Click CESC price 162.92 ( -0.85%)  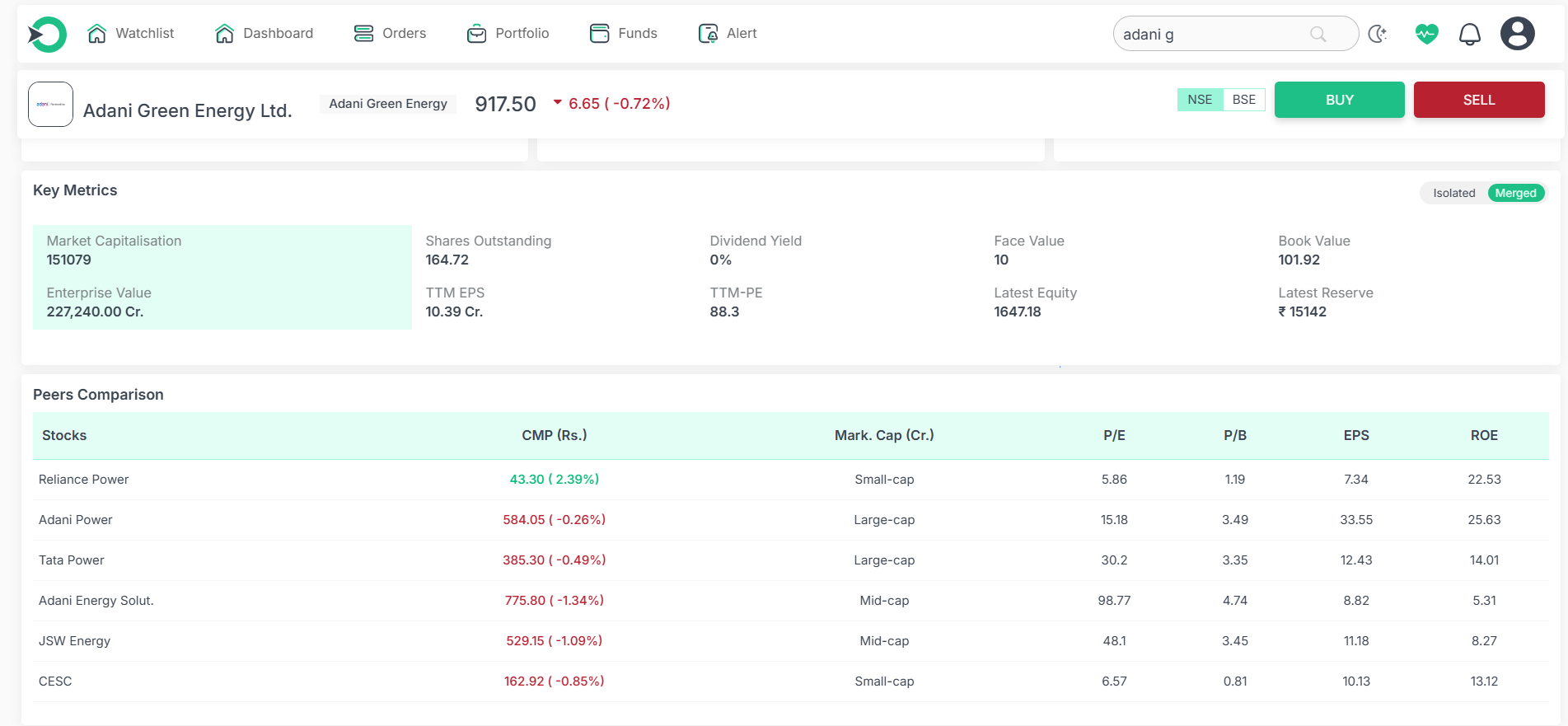pos(555,682)
